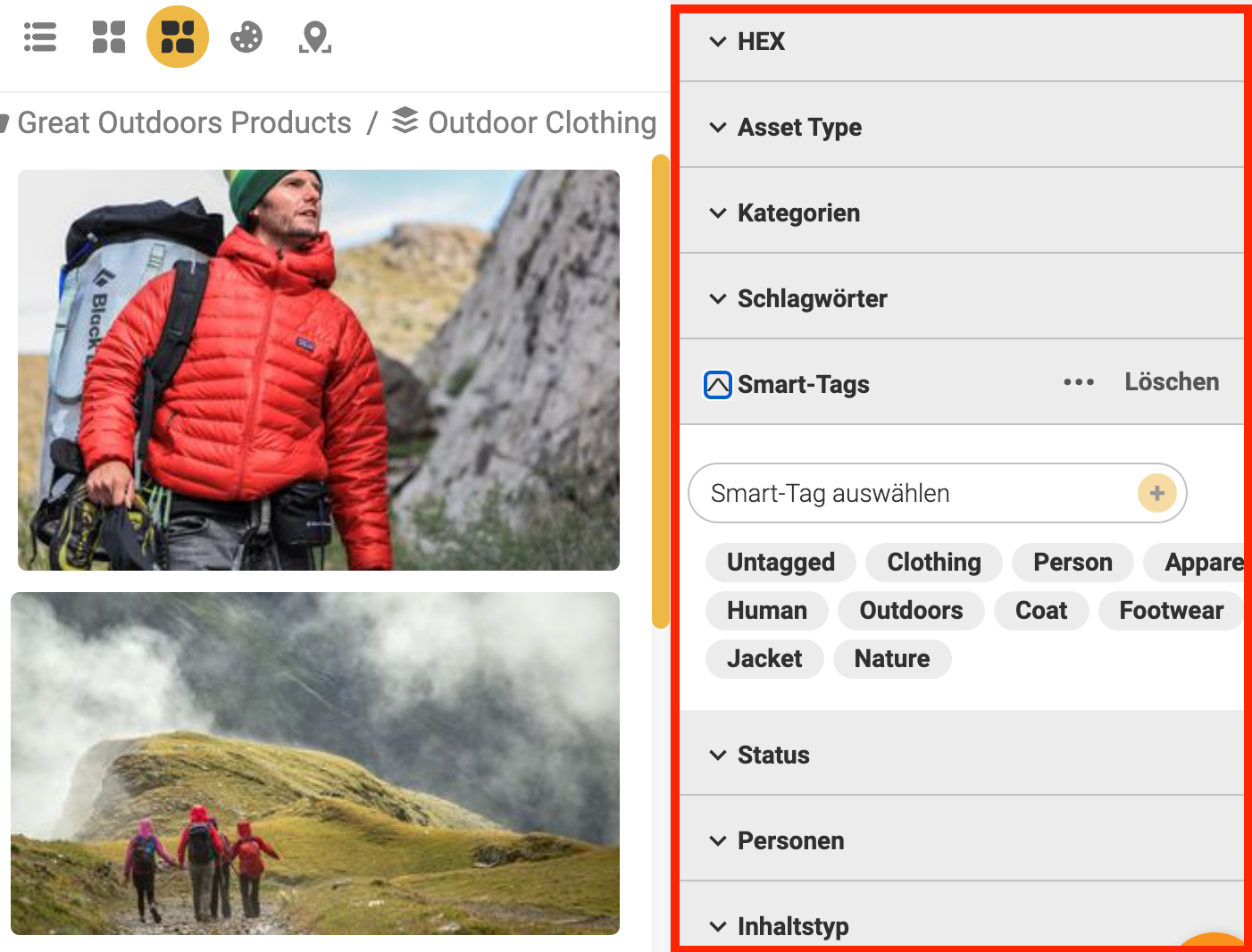The image size is (1252, 952).
Task: Click Löschen to clear Smart-Tags
Action: (1171, 382)
